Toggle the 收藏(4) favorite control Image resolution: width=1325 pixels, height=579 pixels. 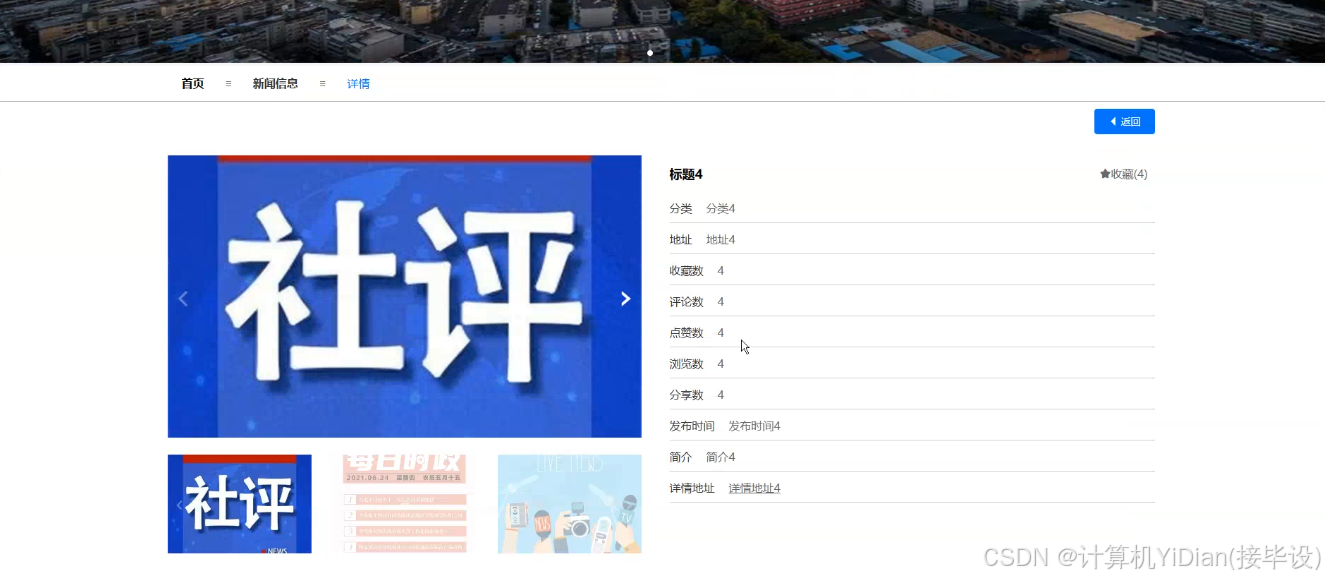click(x=1122, y=173)
